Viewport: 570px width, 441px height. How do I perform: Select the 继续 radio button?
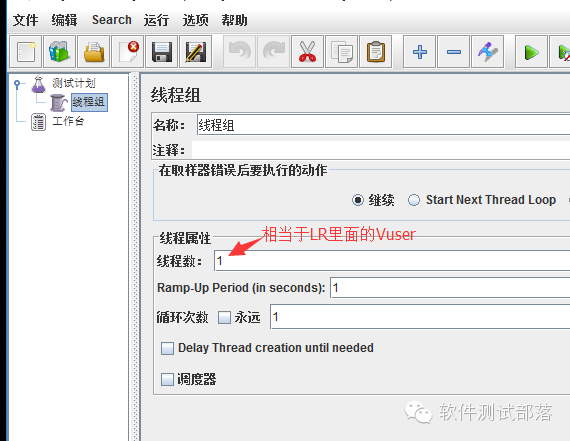click(x=358, y=200)
